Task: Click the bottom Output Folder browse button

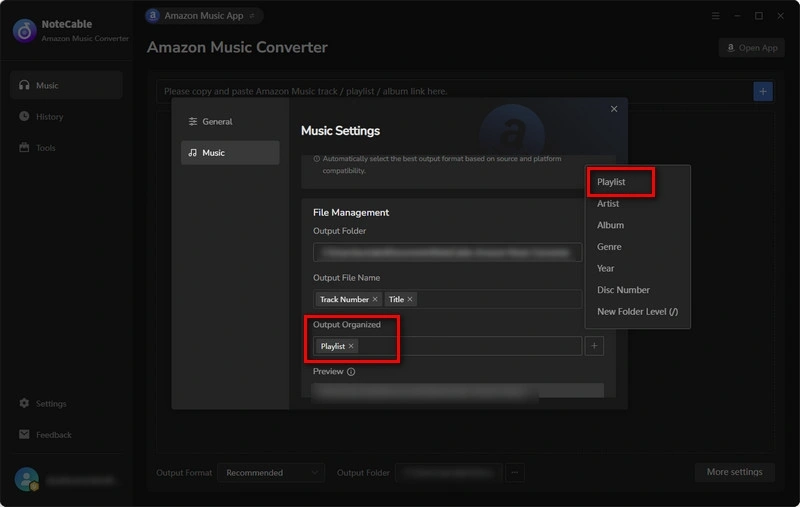Action: (x=515, y=473)
